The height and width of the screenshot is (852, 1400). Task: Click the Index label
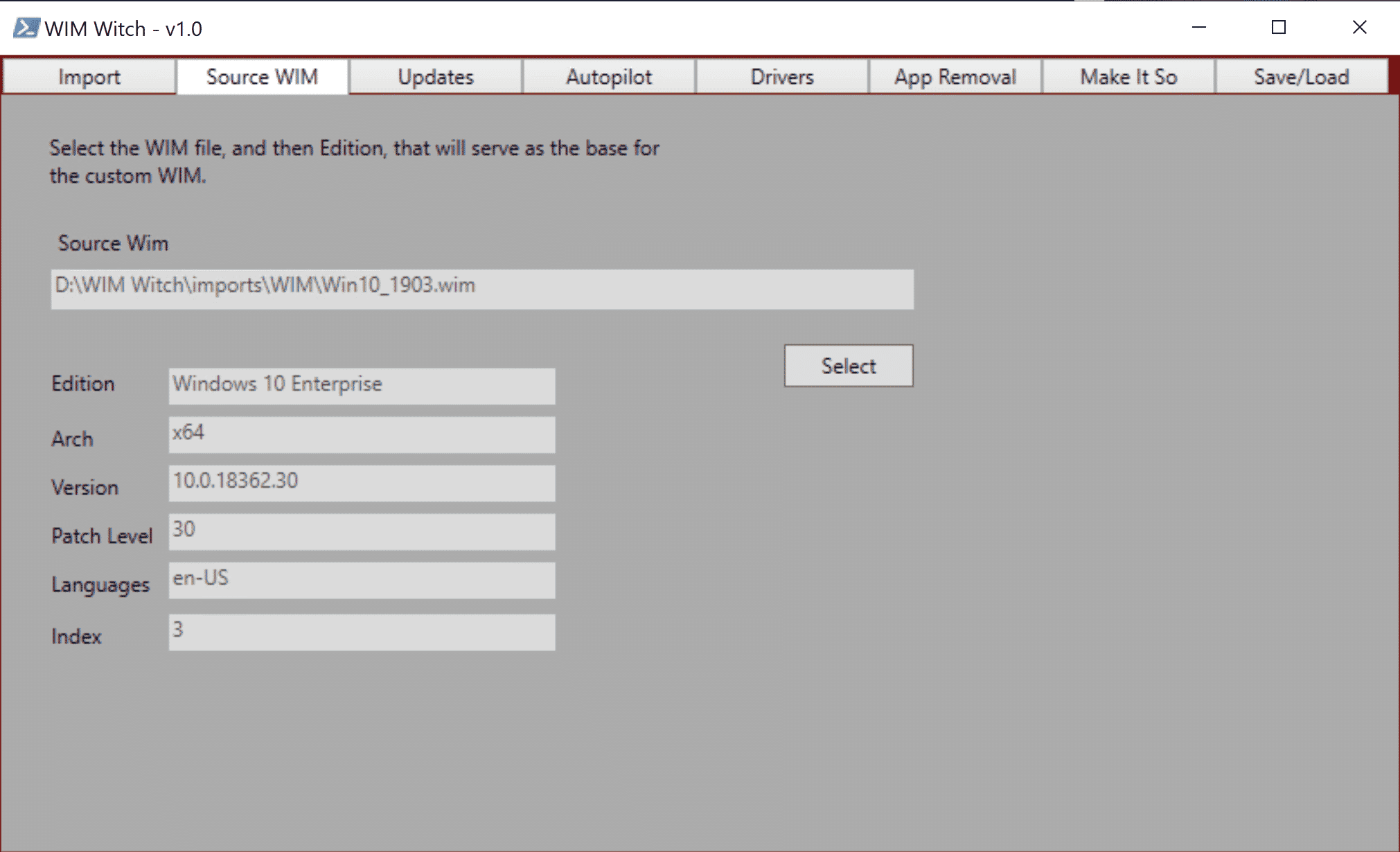(76, 637)
